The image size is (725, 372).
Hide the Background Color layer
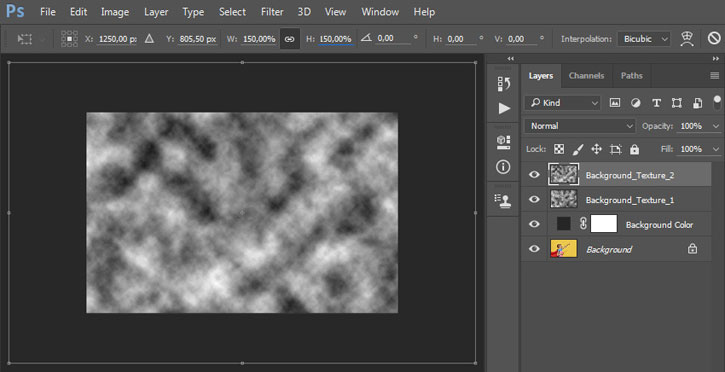point(534,224)
